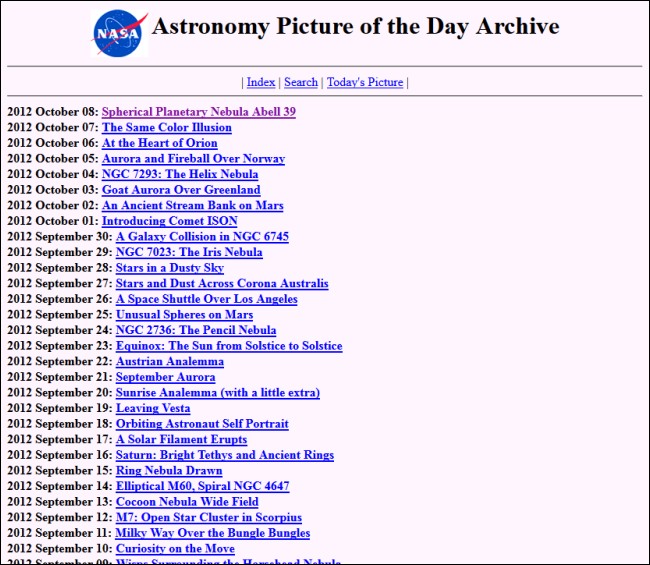This screenshot has width=650, height=565.
Task: Open A Space Shuttle Over Los Angeles
Action: (207, 299)
